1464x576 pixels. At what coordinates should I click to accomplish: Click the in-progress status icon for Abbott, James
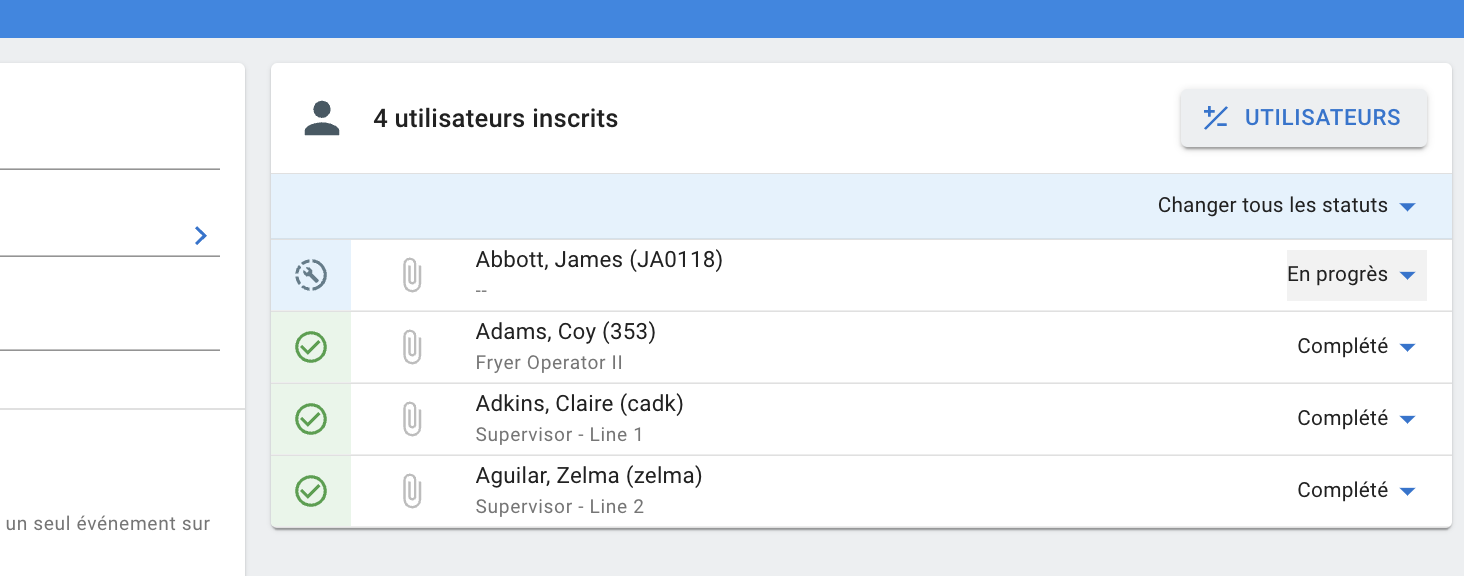point(311,275)
